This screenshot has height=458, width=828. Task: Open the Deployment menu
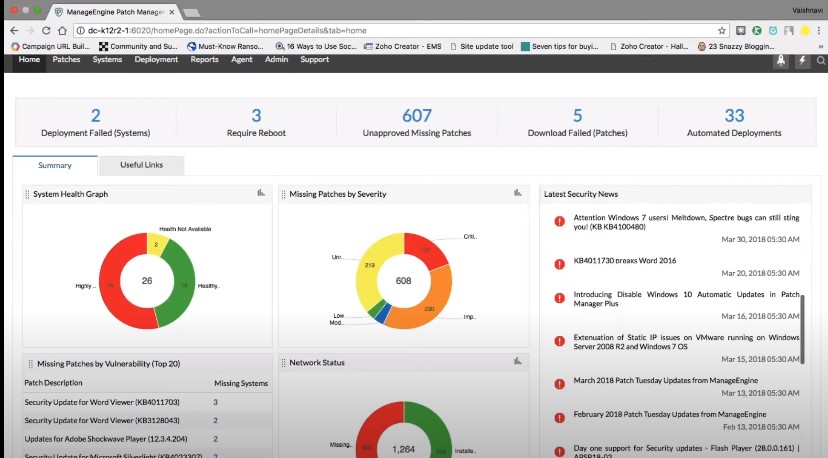(156, 60)
